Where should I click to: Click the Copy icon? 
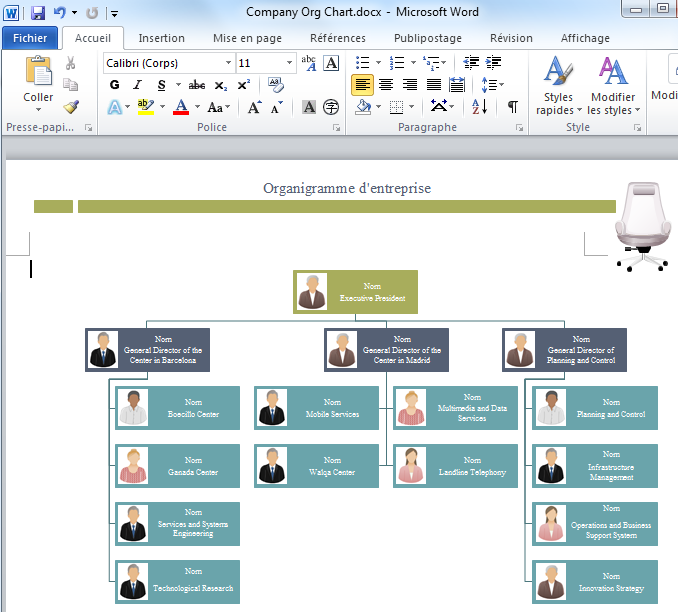tap(70, 84)
